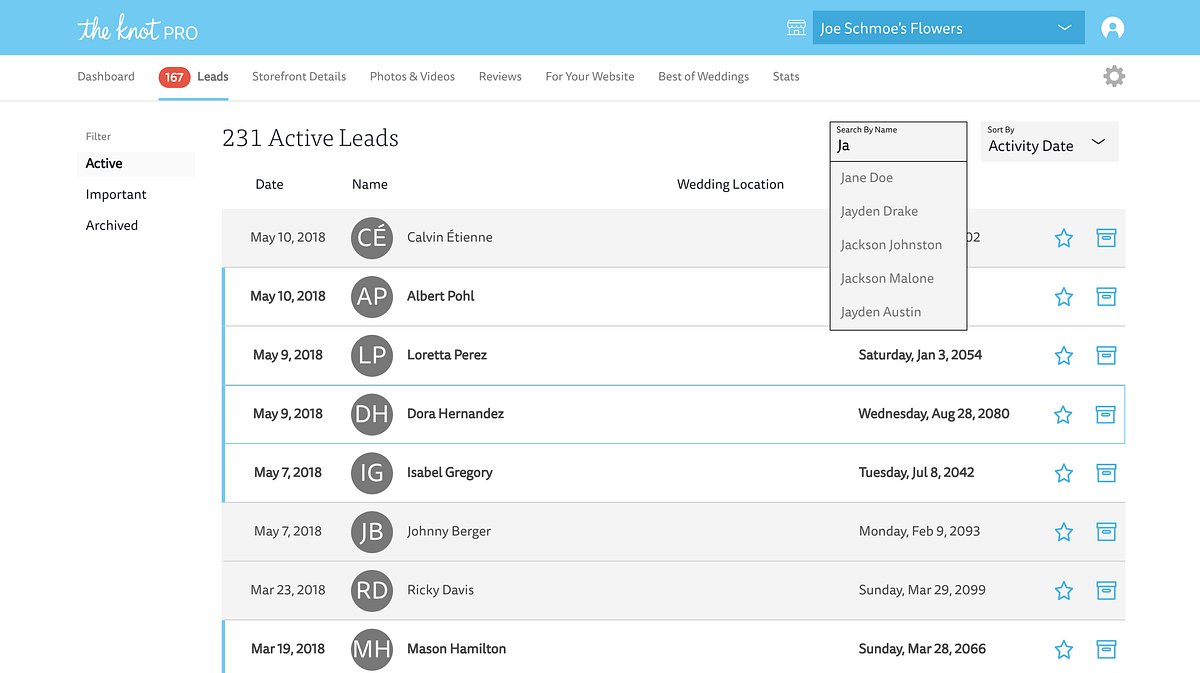This screenshot has height=673, width=1200.
Task: Open the user profile avatar menu
Action: pyautogui.click(x=1112, y=28)
